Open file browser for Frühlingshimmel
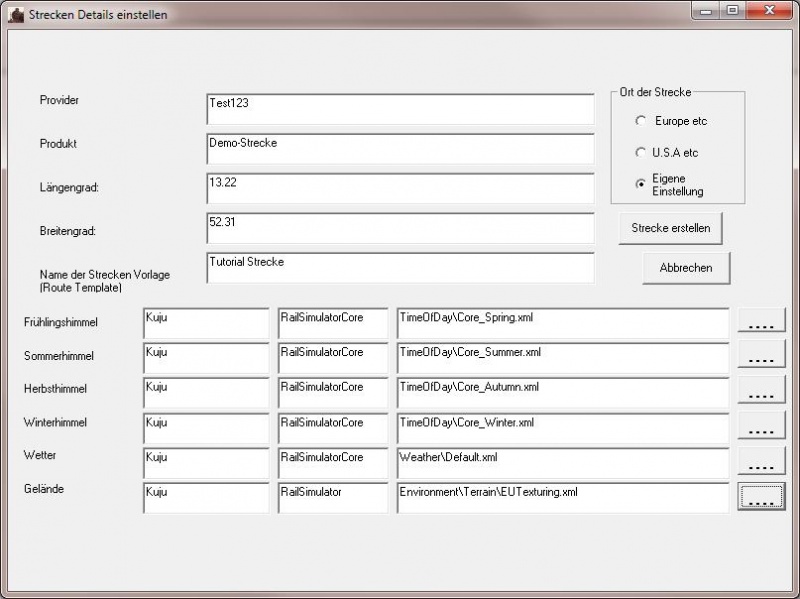800x599 pixels. (x=761, y=320)
